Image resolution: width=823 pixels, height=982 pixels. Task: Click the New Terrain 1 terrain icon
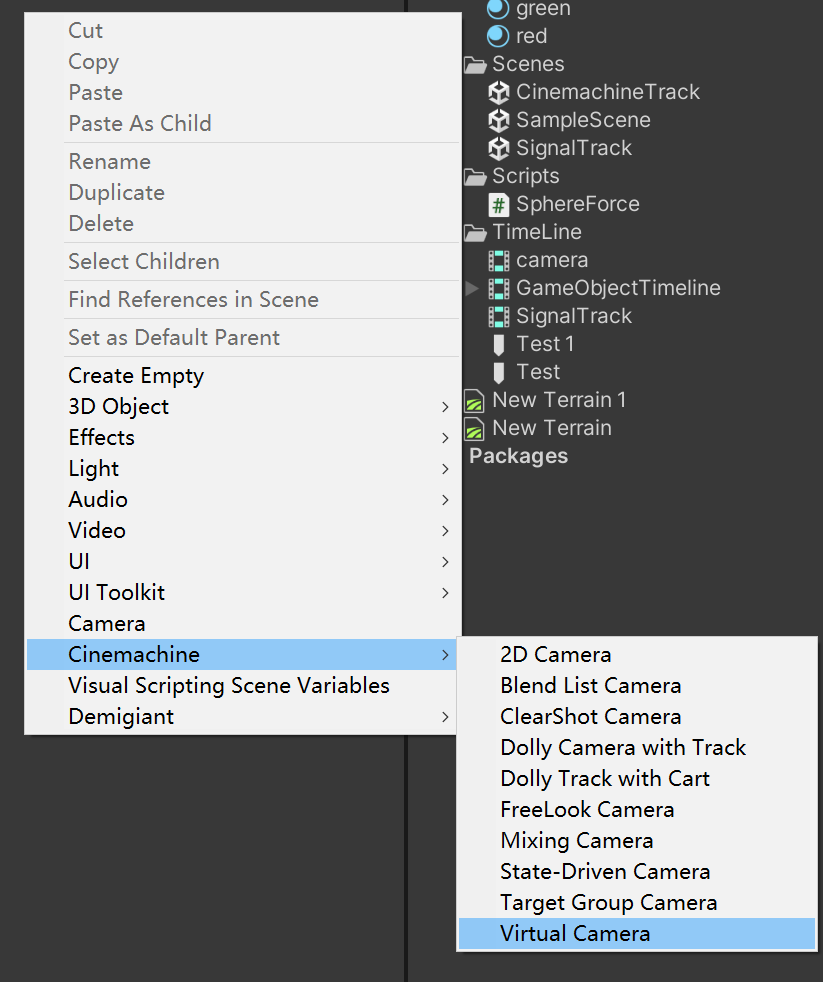click(x=474, y=401)
